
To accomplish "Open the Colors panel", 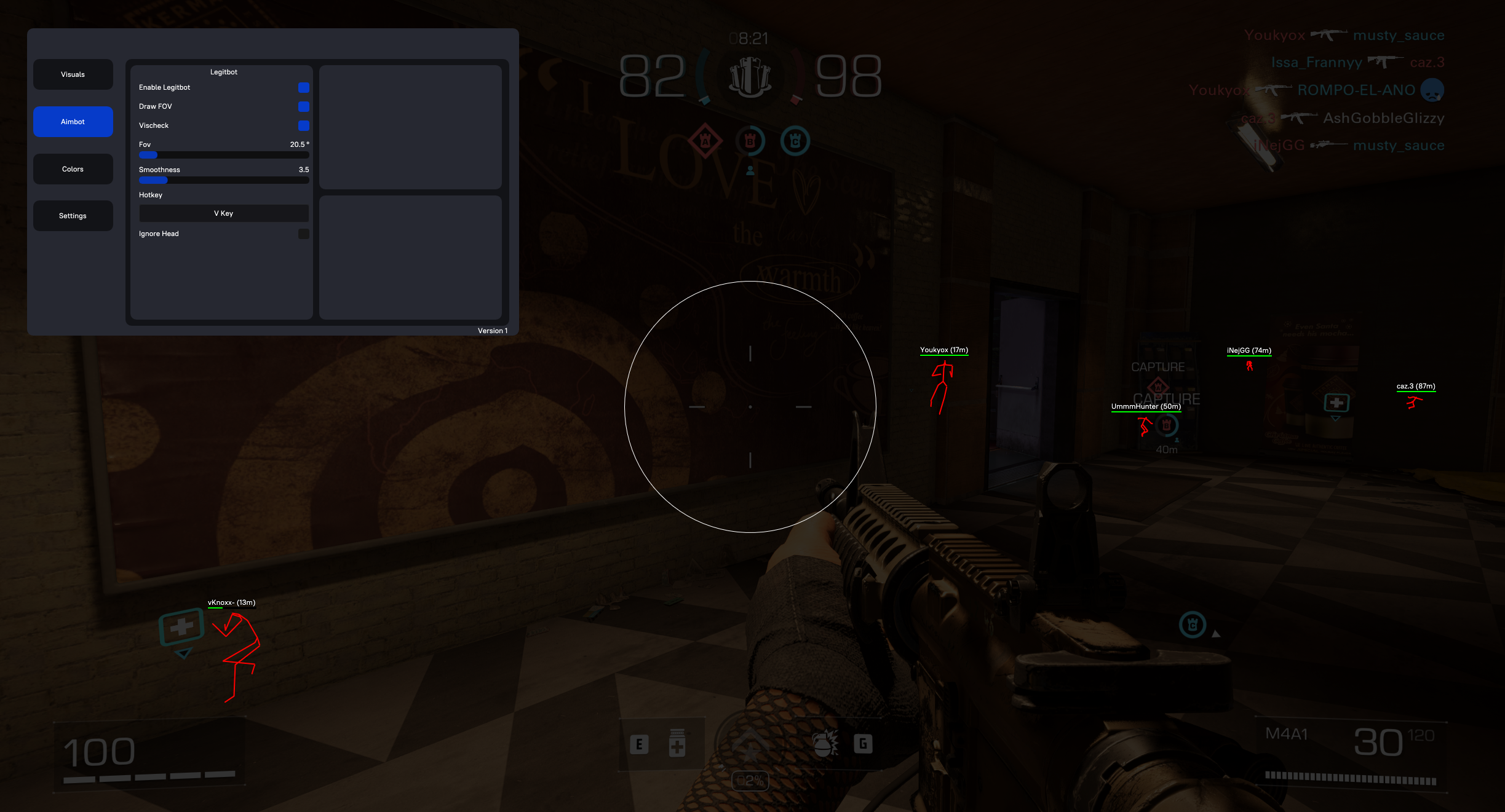I will click(x=73, y=169).
